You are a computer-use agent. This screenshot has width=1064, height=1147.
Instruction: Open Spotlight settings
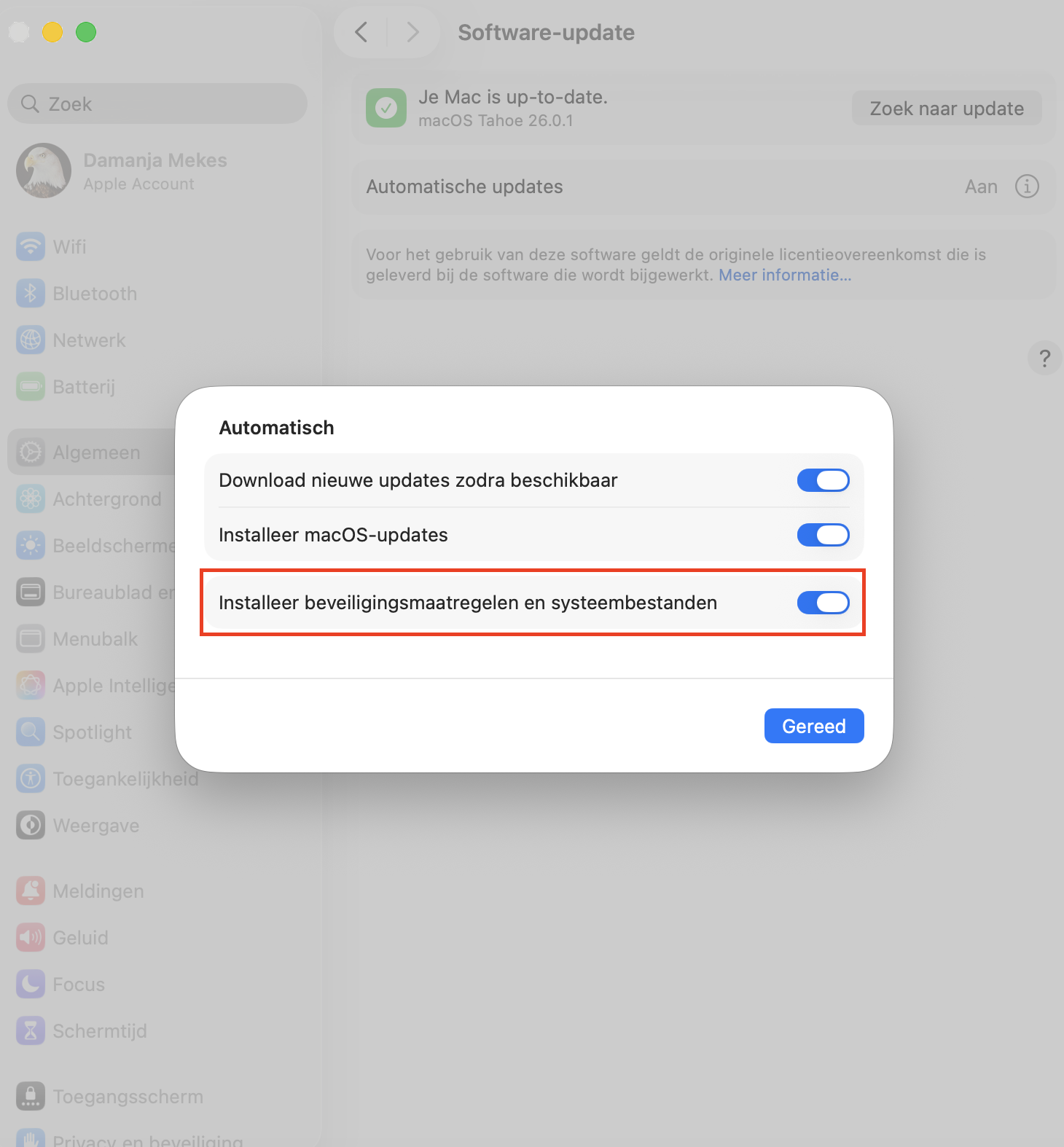tap(92, 732)
